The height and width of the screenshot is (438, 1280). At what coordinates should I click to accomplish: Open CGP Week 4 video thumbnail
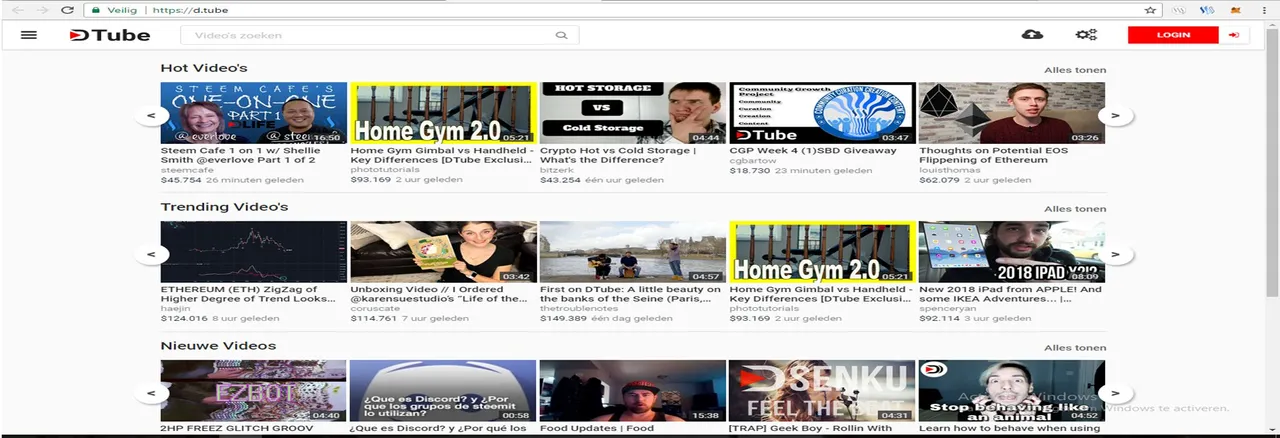822,113
